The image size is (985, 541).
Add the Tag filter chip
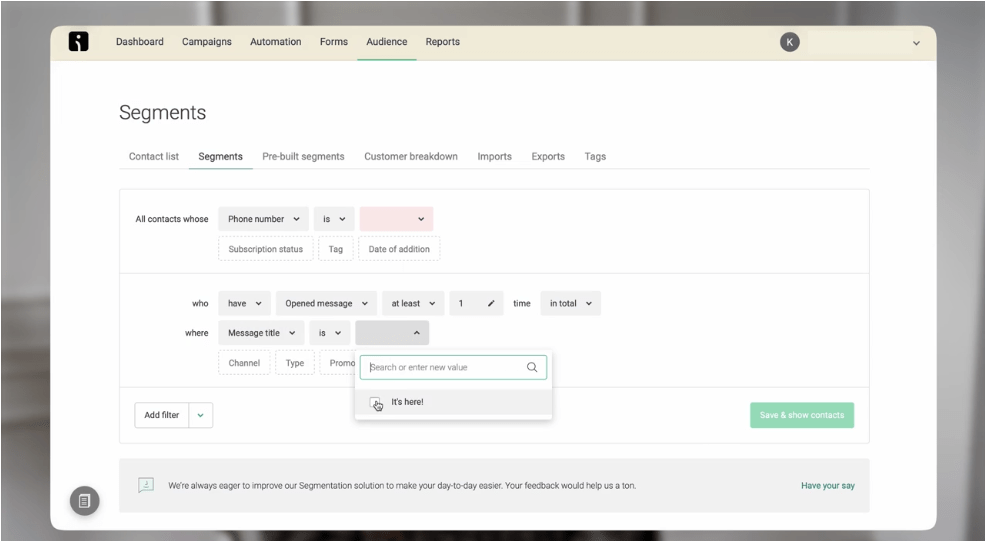335,249
